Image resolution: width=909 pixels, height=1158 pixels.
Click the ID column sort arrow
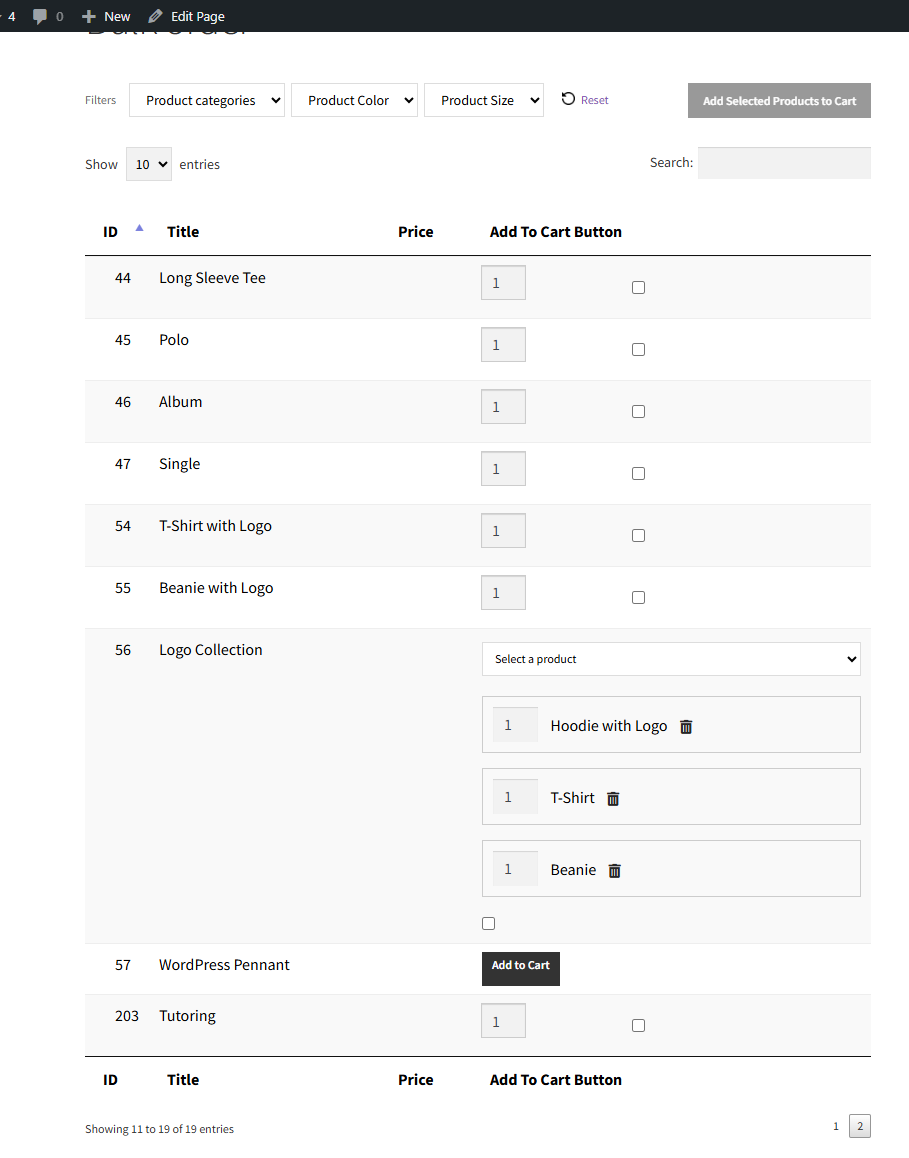138,226
